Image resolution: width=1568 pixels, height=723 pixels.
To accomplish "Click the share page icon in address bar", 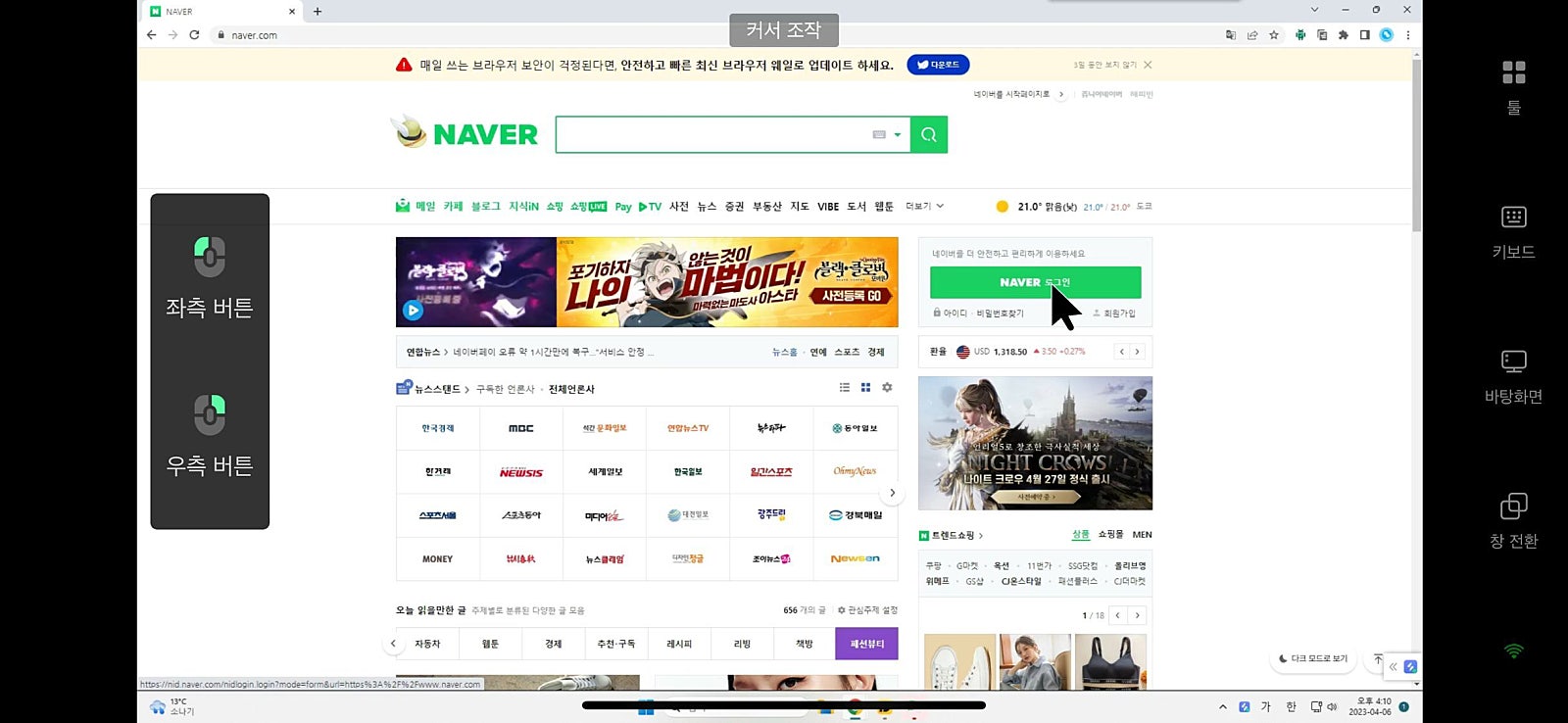I will click(x=1252, y=35).
